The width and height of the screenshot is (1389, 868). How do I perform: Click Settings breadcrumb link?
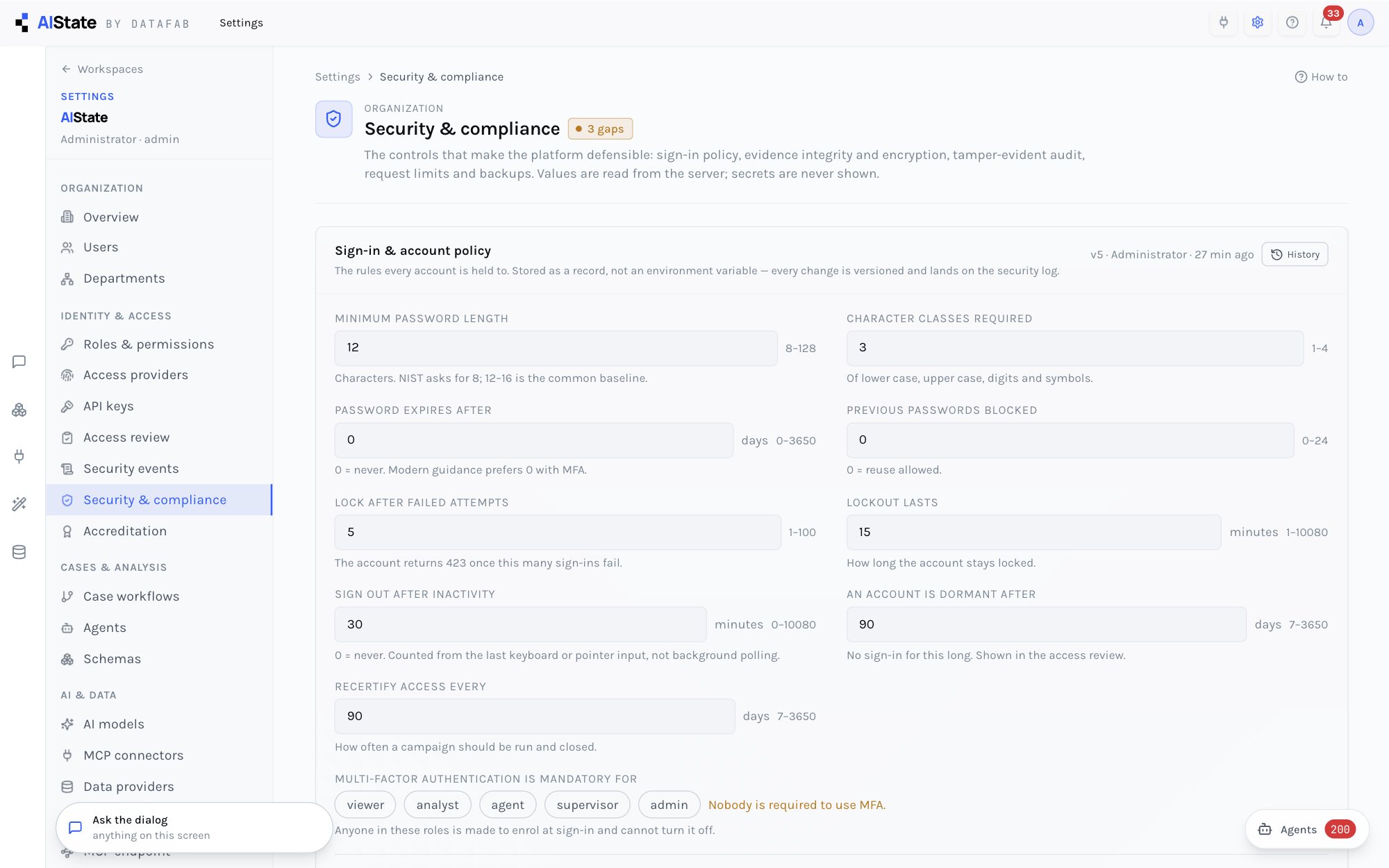338,77
